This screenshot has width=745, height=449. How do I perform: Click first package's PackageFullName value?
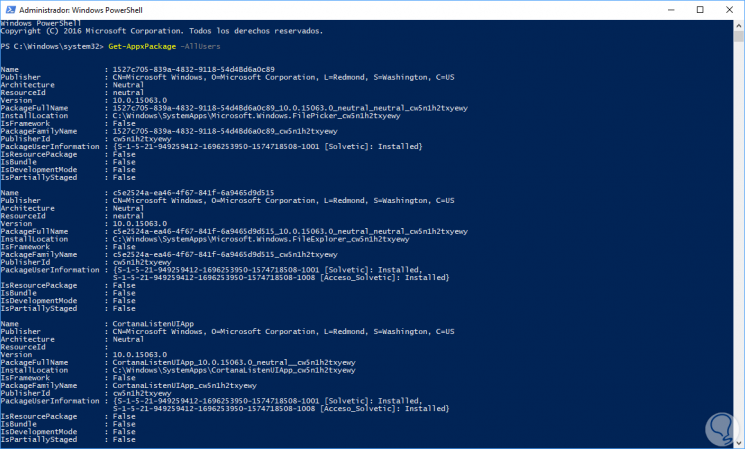tap(290, 108)
